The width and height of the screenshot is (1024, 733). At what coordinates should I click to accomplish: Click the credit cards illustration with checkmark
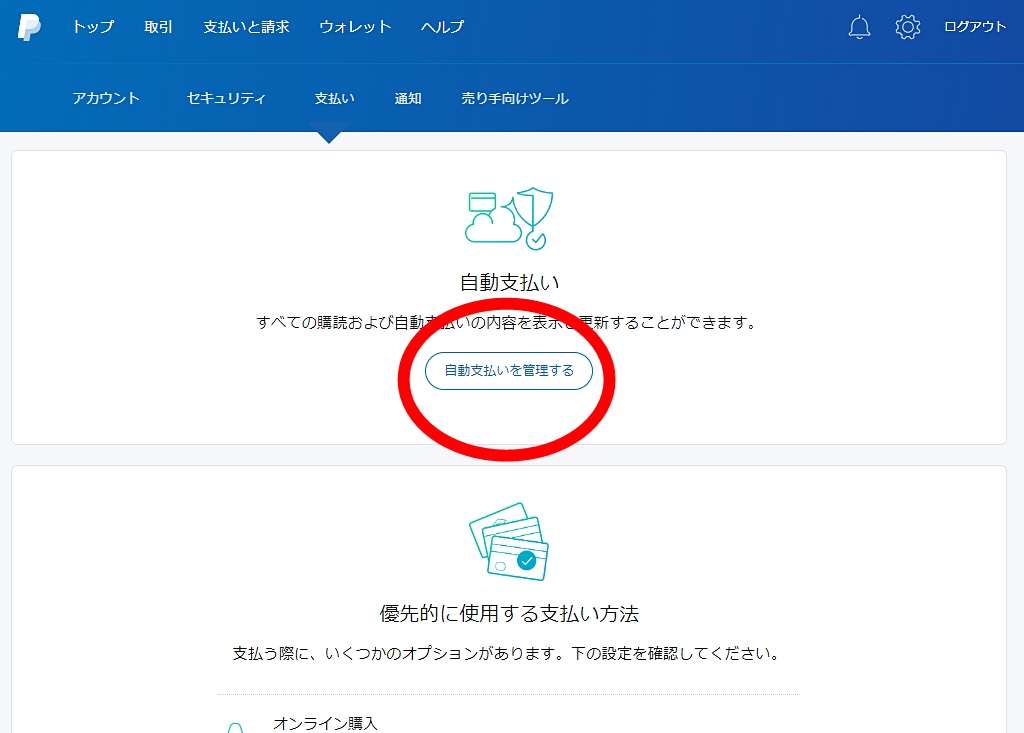509,541
